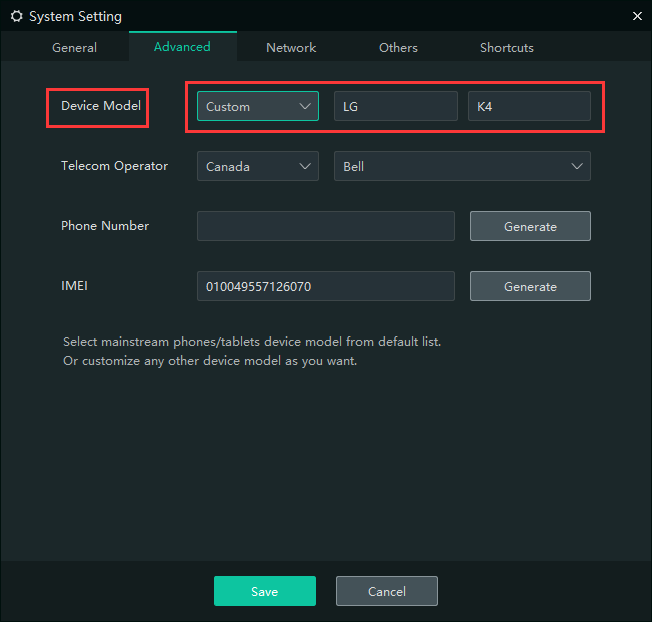Click the LG manufacturer input field
Image resolution: width=652 pixels, height=622 pixels.
pyautogui.click(x=395, y=106)
